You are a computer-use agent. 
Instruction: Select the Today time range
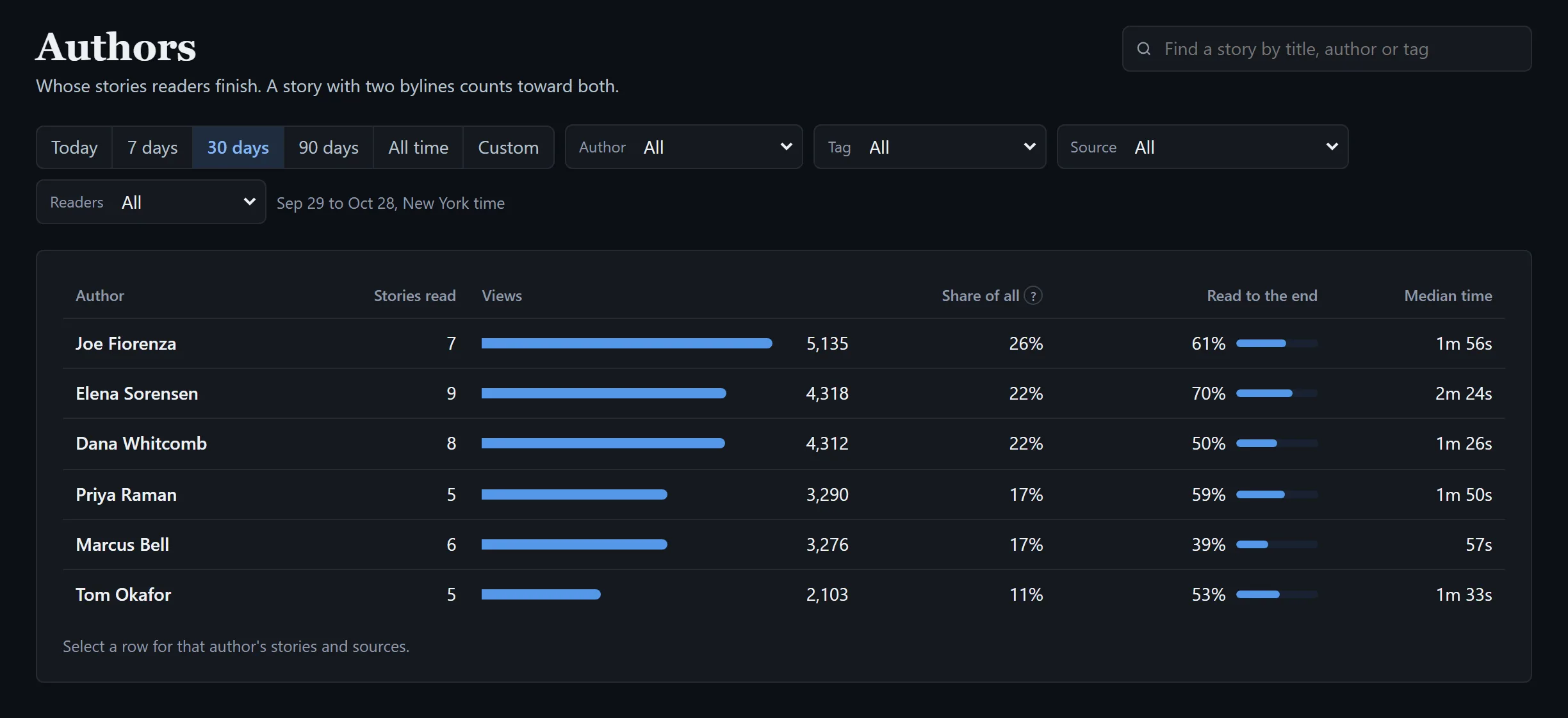tap(74, 147)
